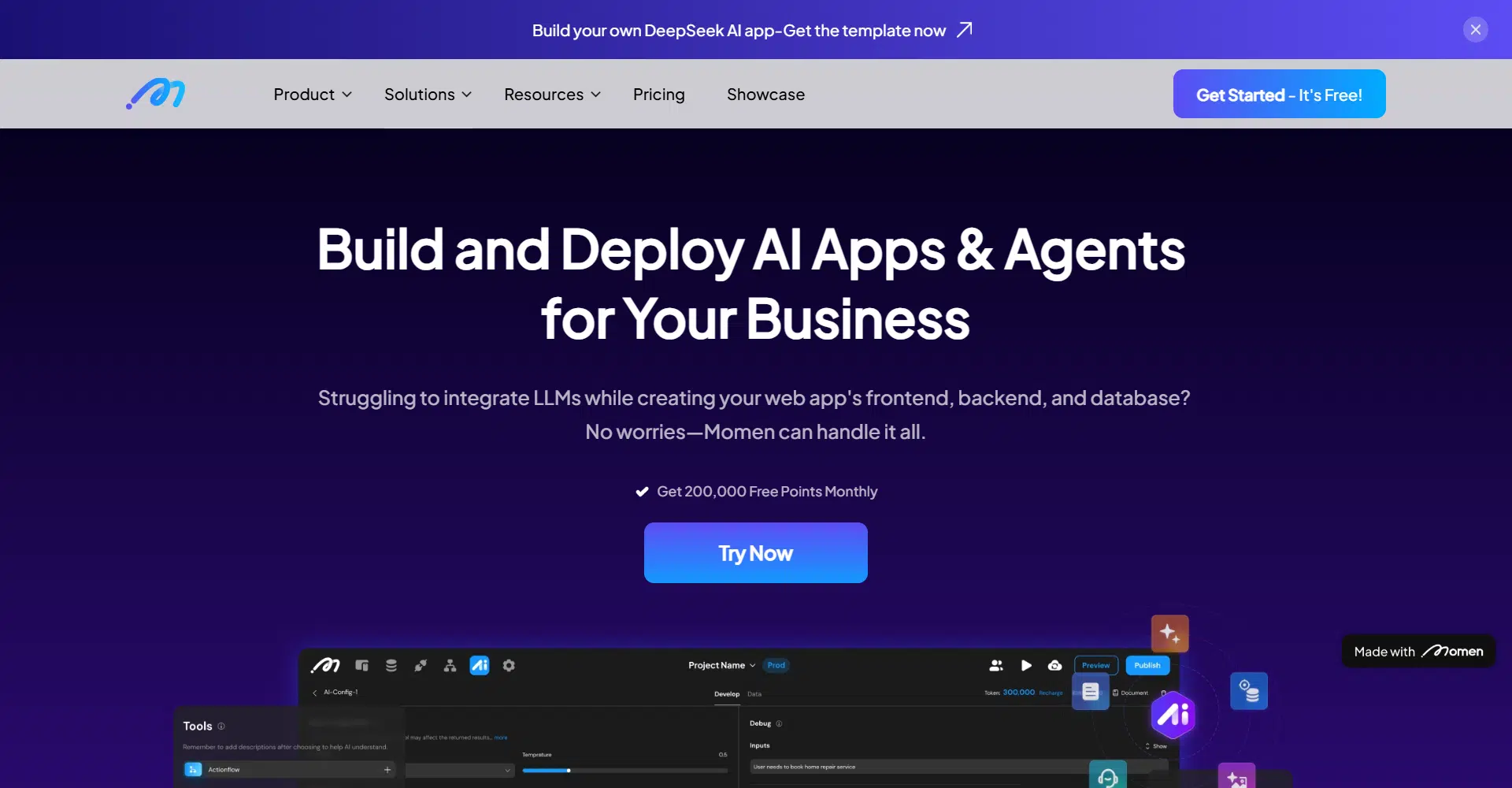The height and width of the screenshot is (788, 1512).
Task: Expand the Product dropdown menu
Action: point(313,95)
